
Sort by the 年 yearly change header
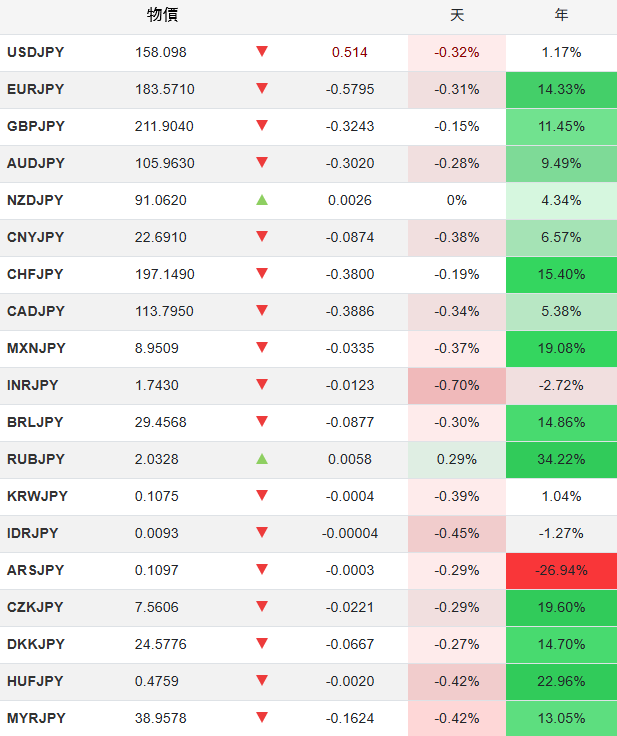pos(561,15)
